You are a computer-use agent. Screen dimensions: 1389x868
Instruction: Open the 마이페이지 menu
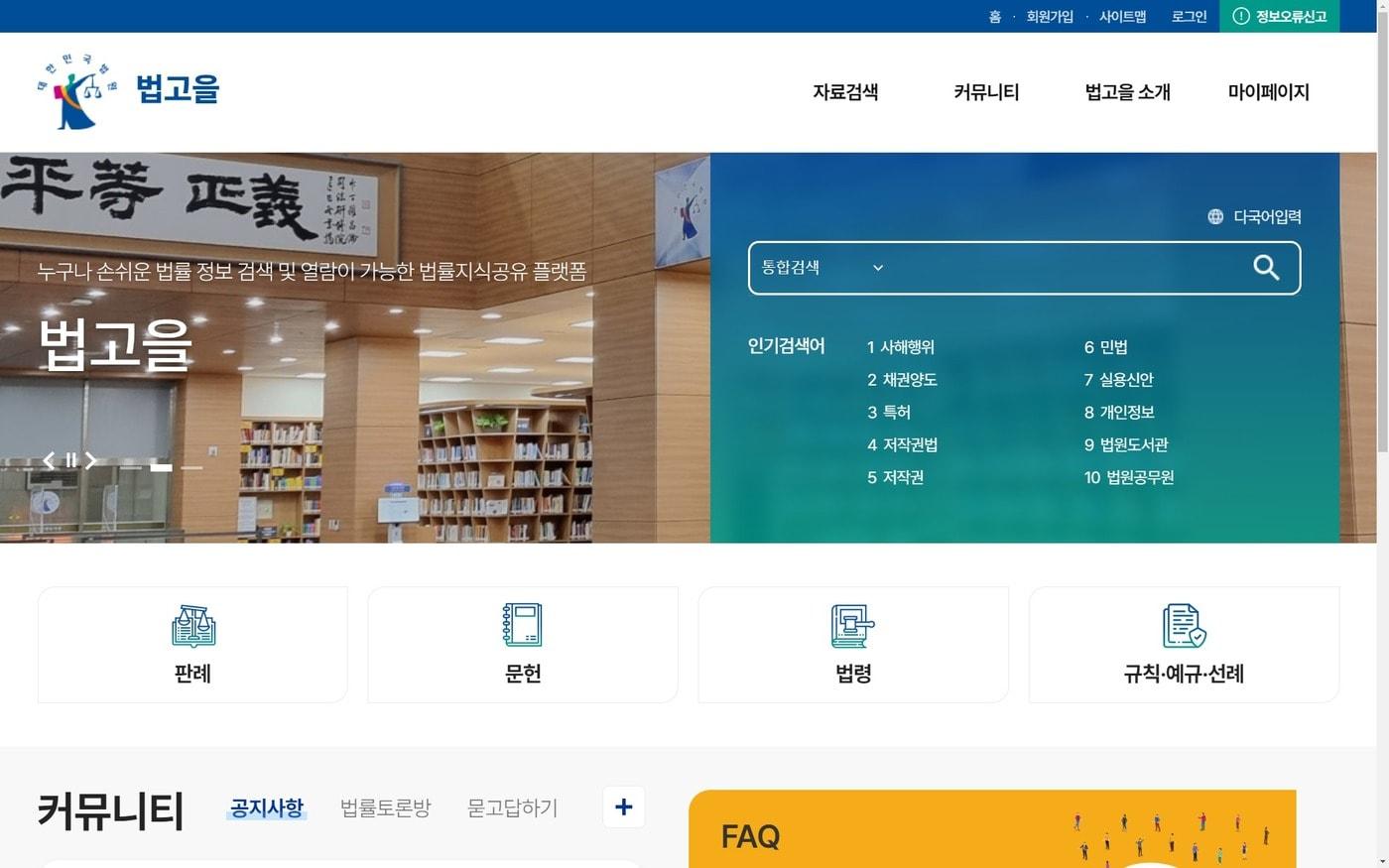pos(1269,92)
